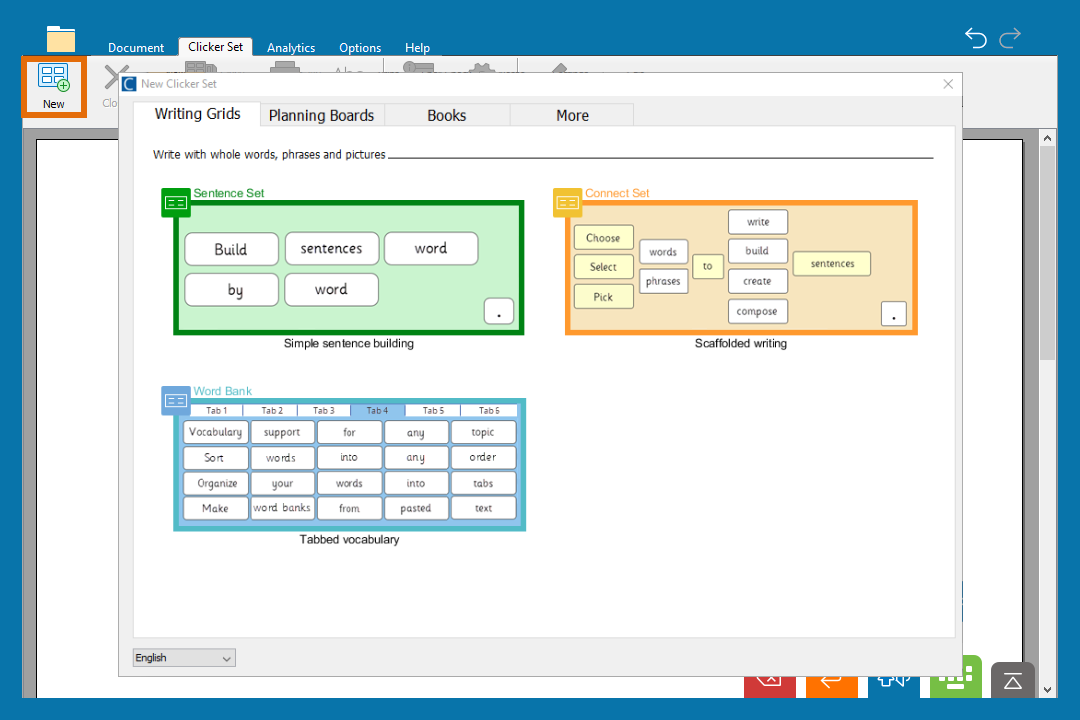The width and height of the screenshot is (1080, 720).
Task: Click the Undo arrow icon
Action: pyautogui.click(x=975, y=38)
